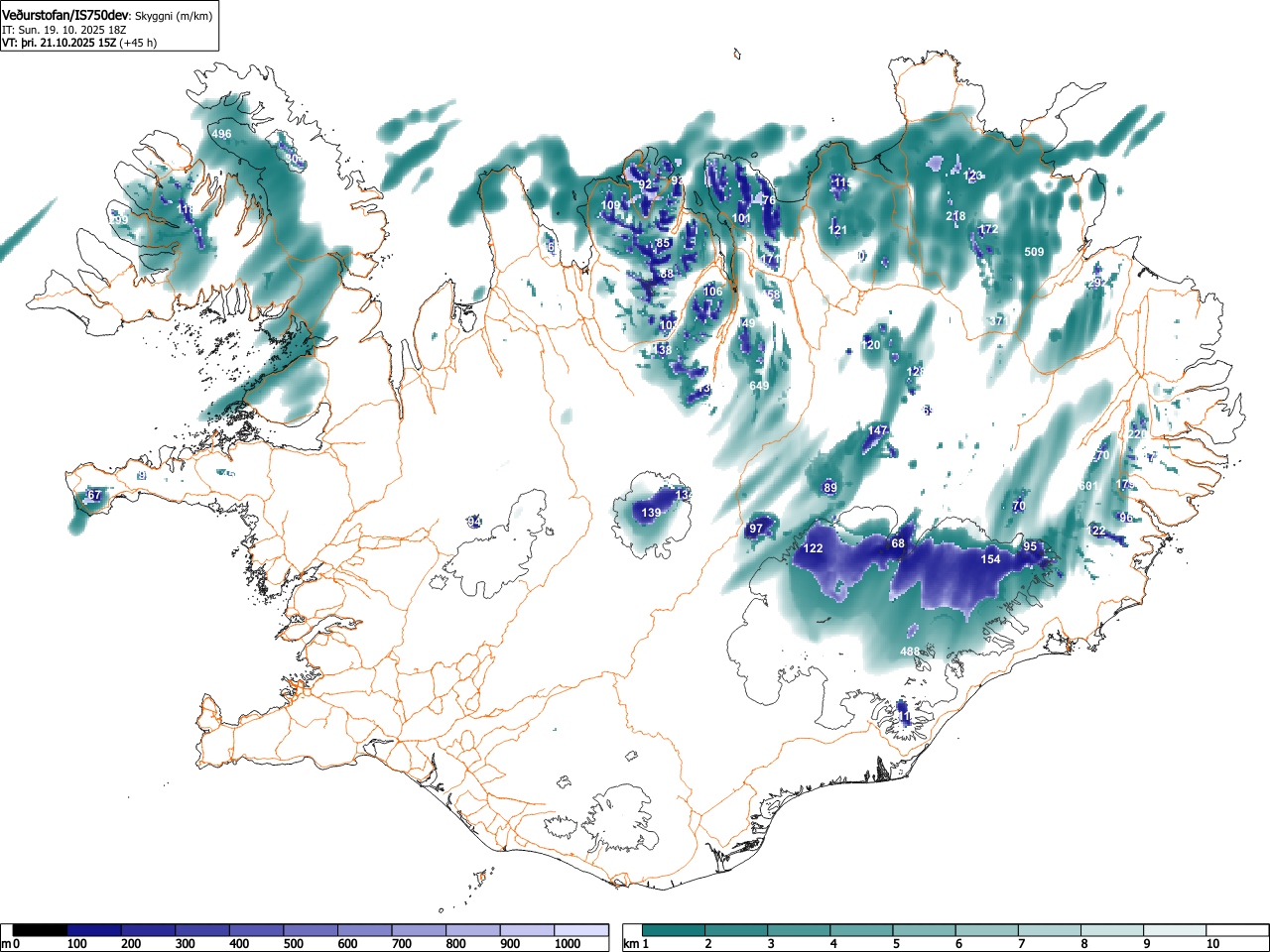Click the 97 visibility value
Viewport: 1270px width, 952px height.
[x=756, y=529]
